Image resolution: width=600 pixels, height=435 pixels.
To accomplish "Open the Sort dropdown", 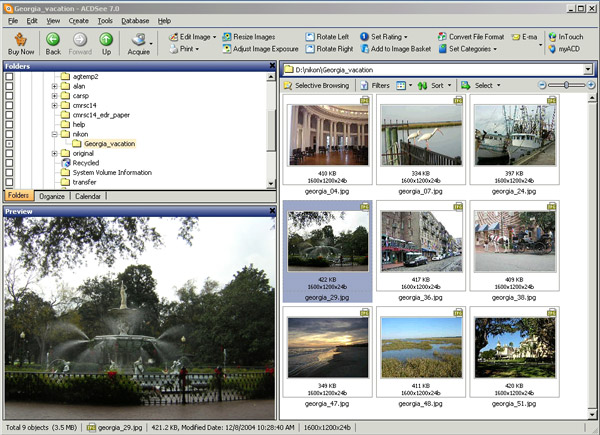I will pos(437,86).
